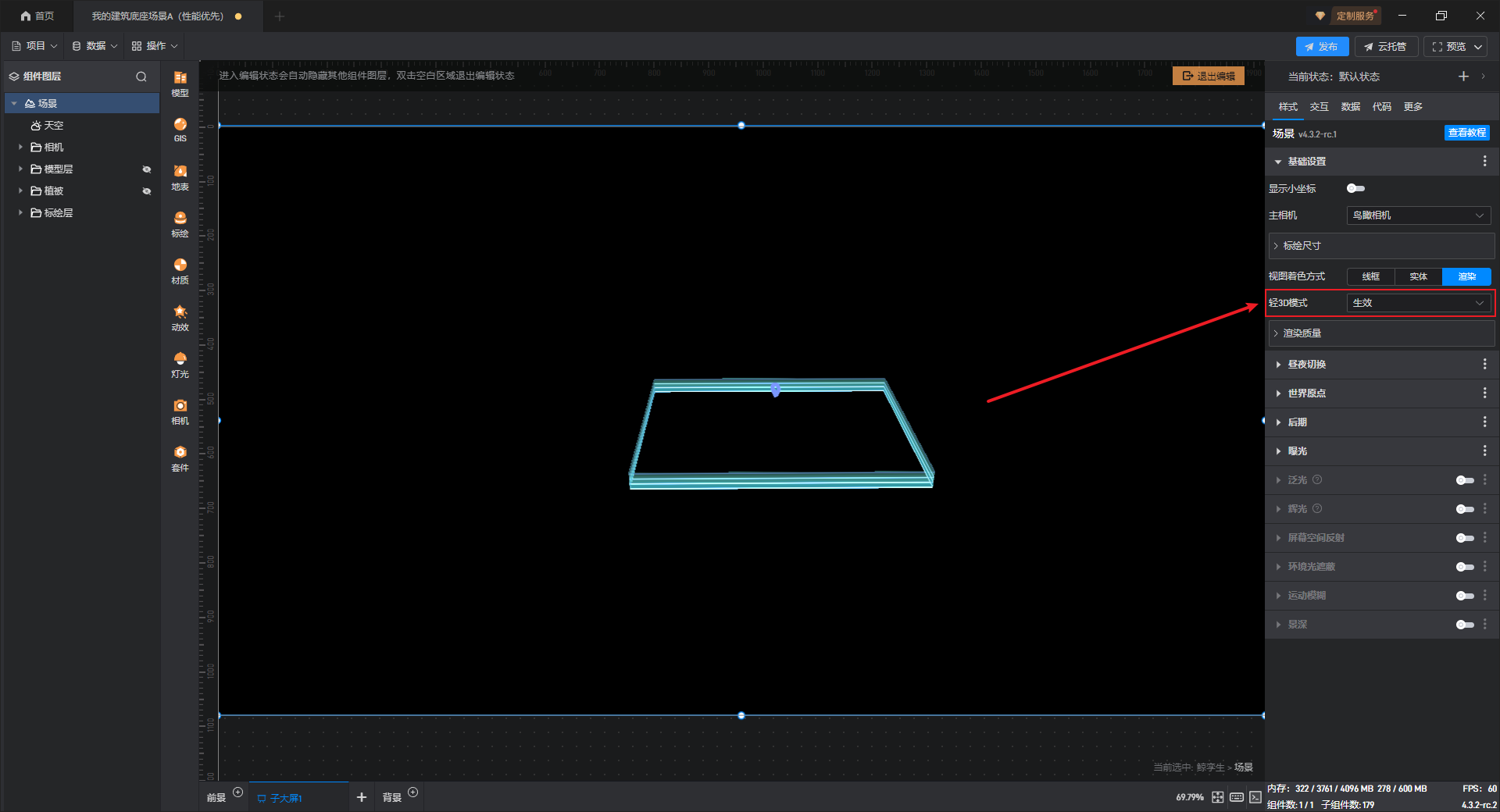Click the 云托管 button

[1386, 47]
